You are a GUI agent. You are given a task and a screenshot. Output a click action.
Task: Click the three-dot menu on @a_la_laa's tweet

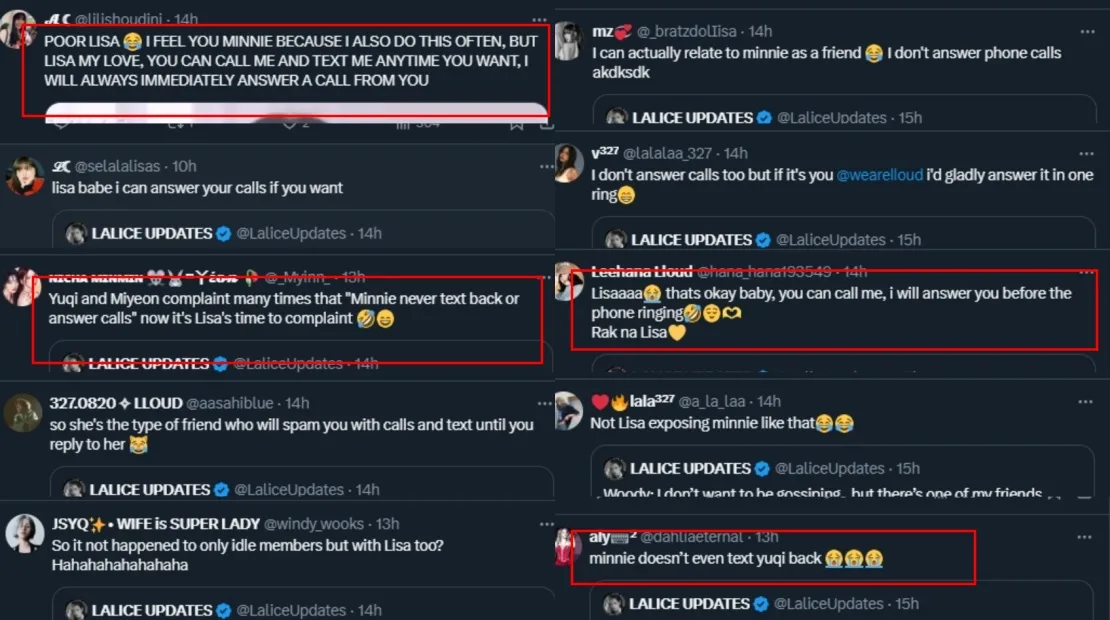point(1085,401)
